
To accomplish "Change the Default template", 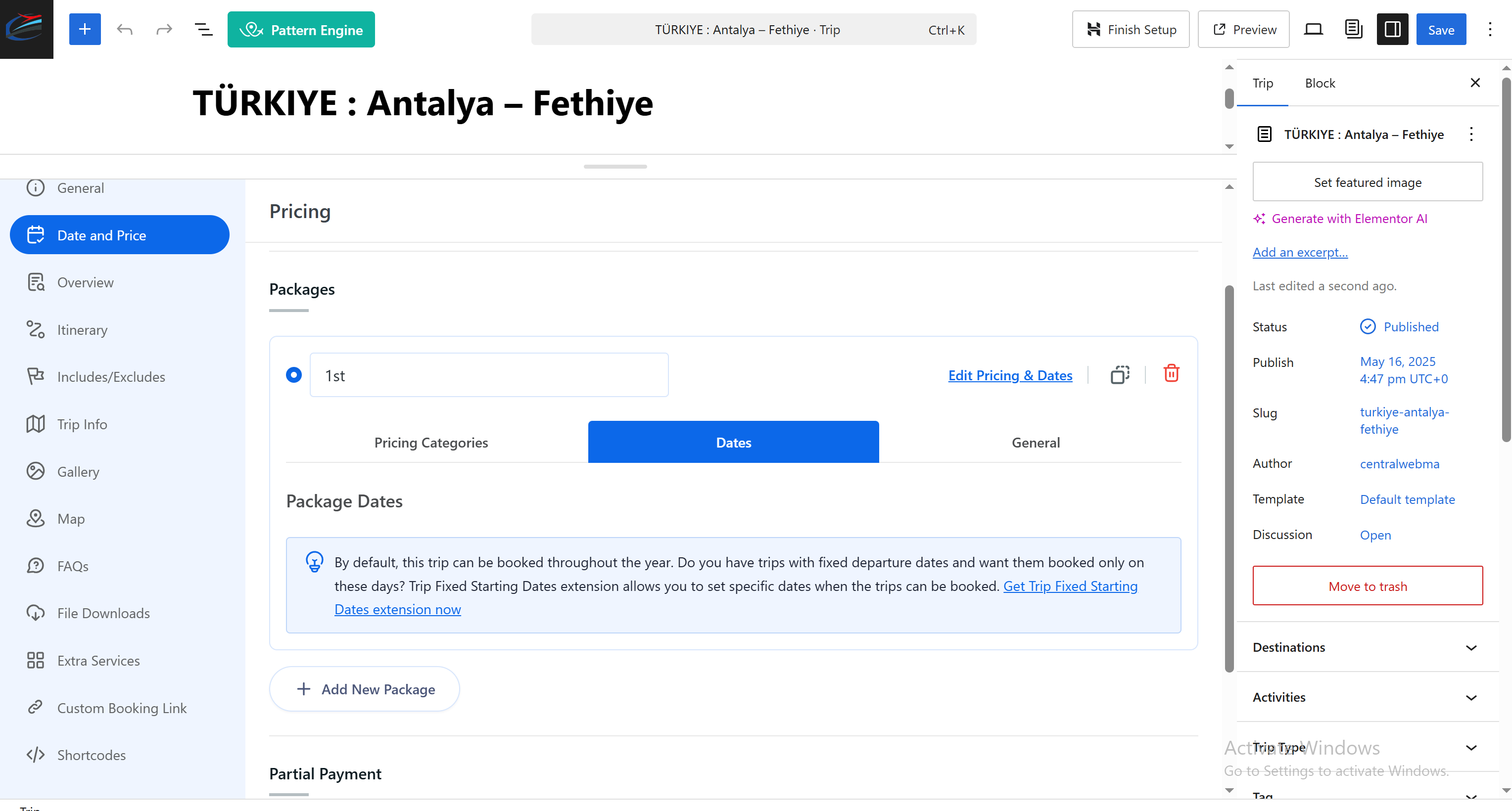I will pos(1407,499).
